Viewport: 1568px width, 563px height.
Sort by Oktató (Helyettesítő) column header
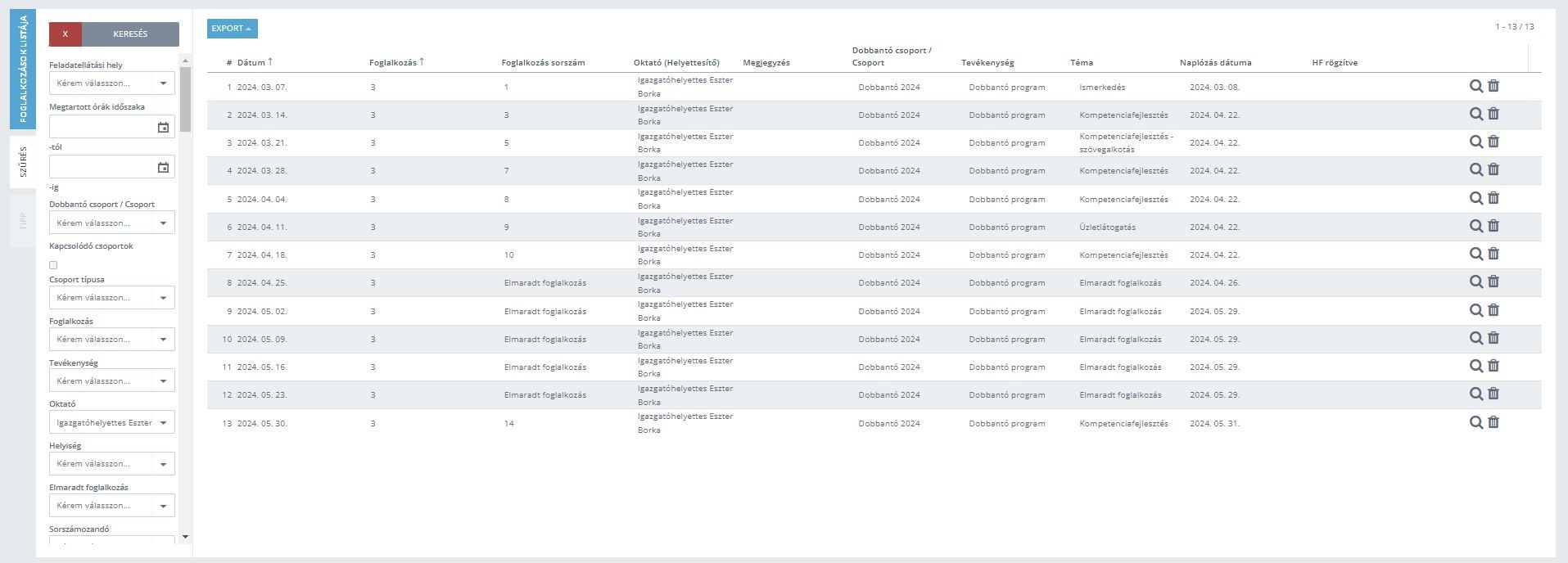pyautogui.click(x=676, y=62)
